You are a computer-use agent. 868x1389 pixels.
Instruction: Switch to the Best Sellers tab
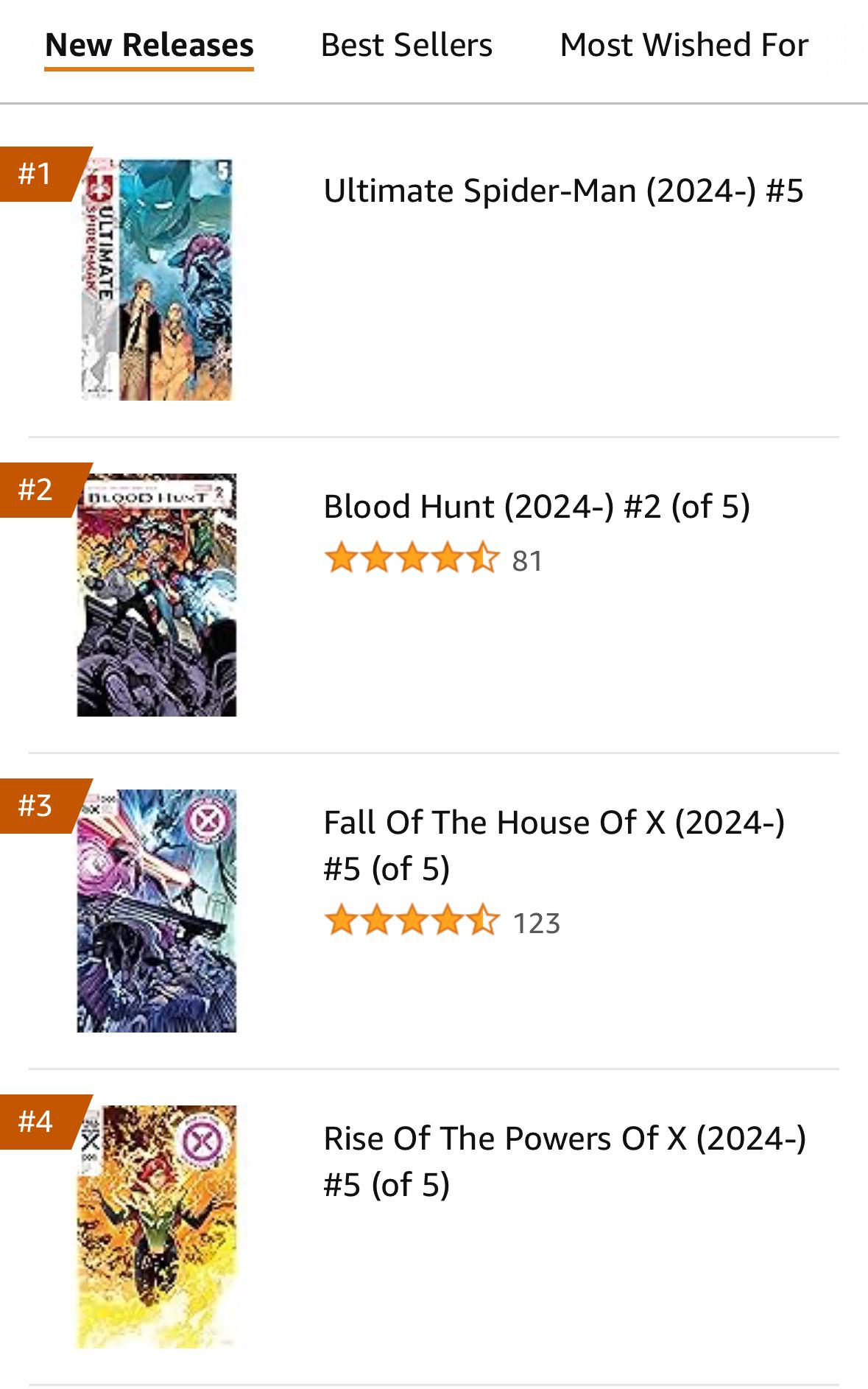click(x=406, y=46)
